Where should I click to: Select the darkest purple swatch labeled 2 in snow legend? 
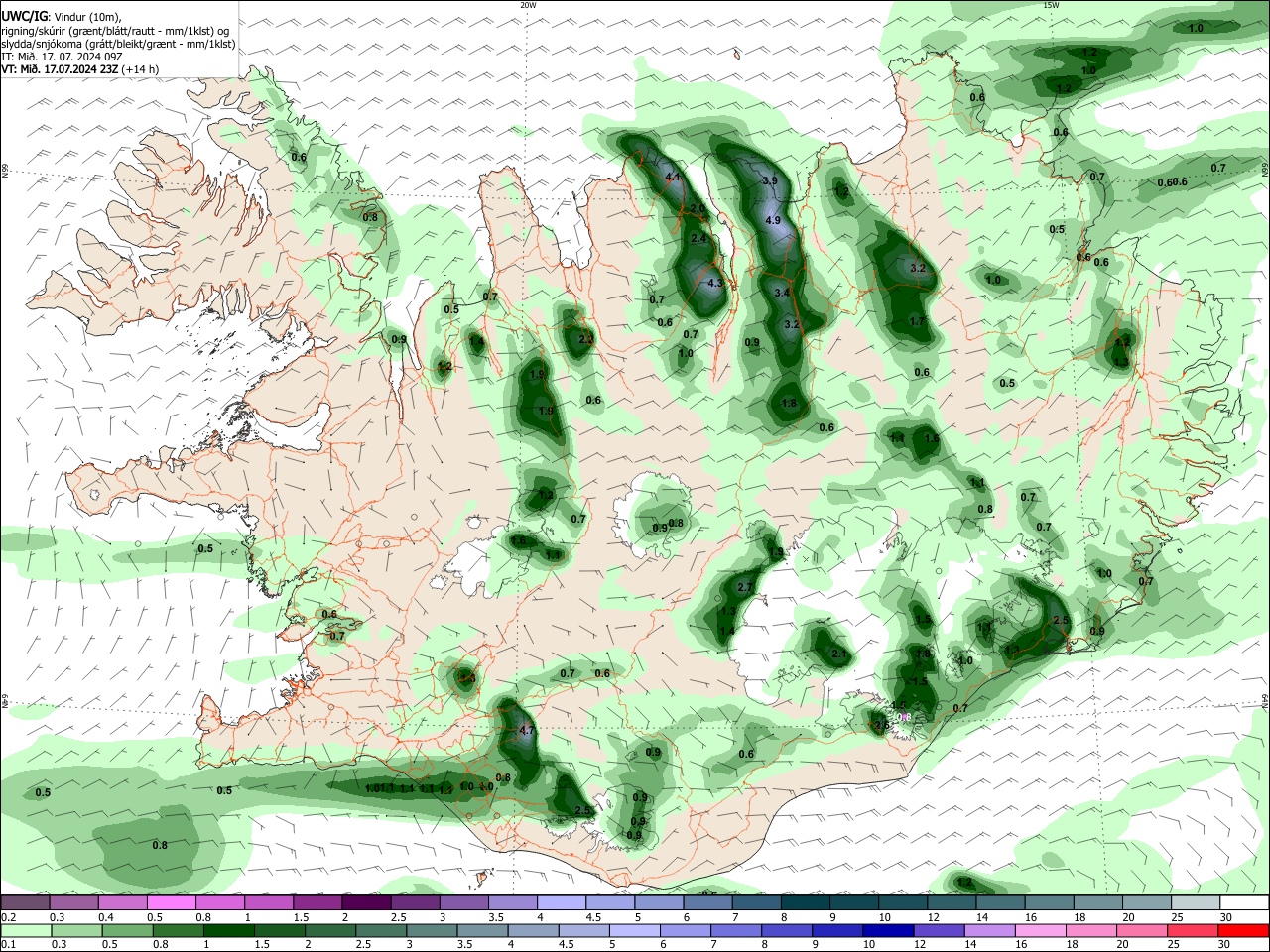(366, 902)
